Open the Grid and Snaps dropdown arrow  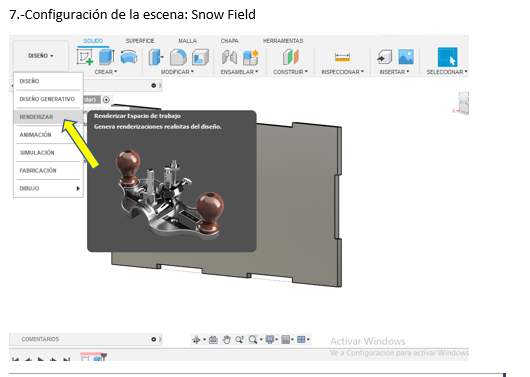[292, 340]
